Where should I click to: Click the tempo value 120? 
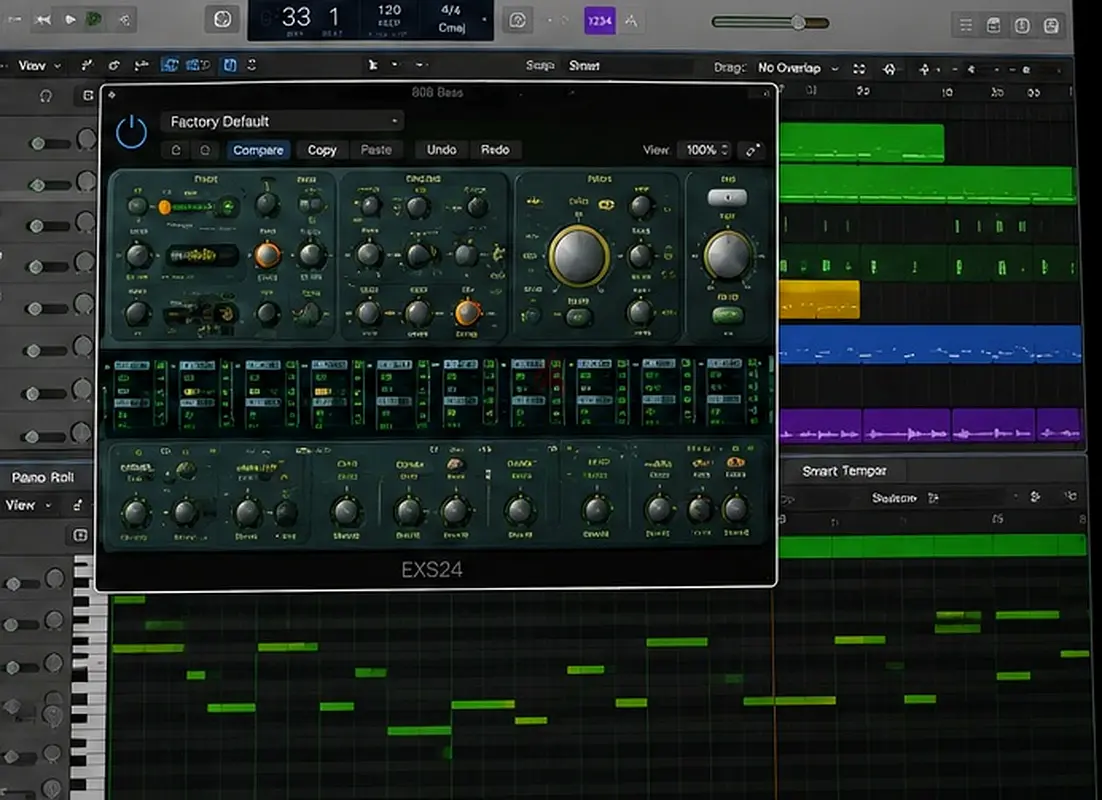[x=389, y=10]
